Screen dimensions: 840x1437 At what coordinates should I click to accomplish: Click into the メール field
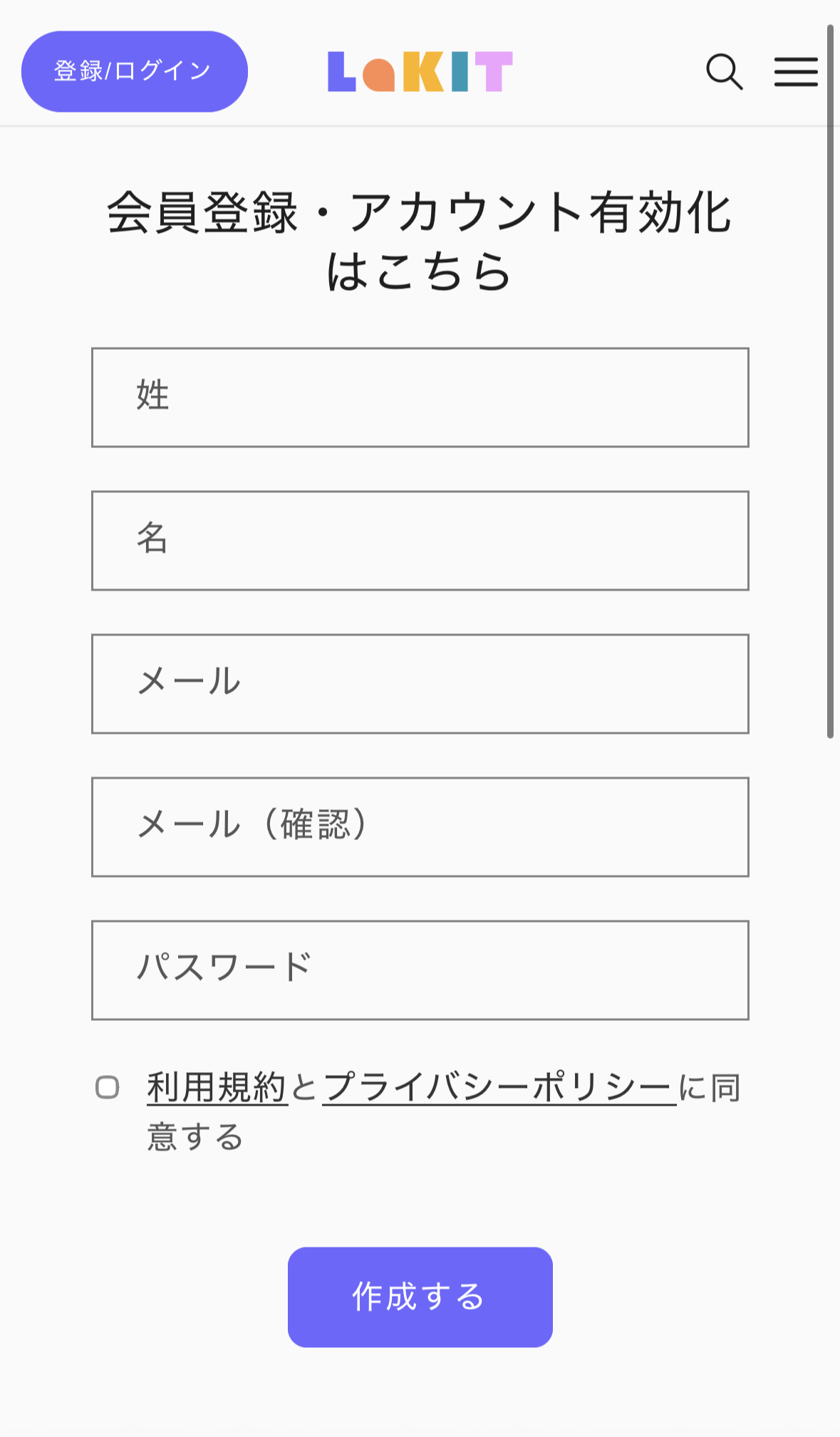click(420, 684)
